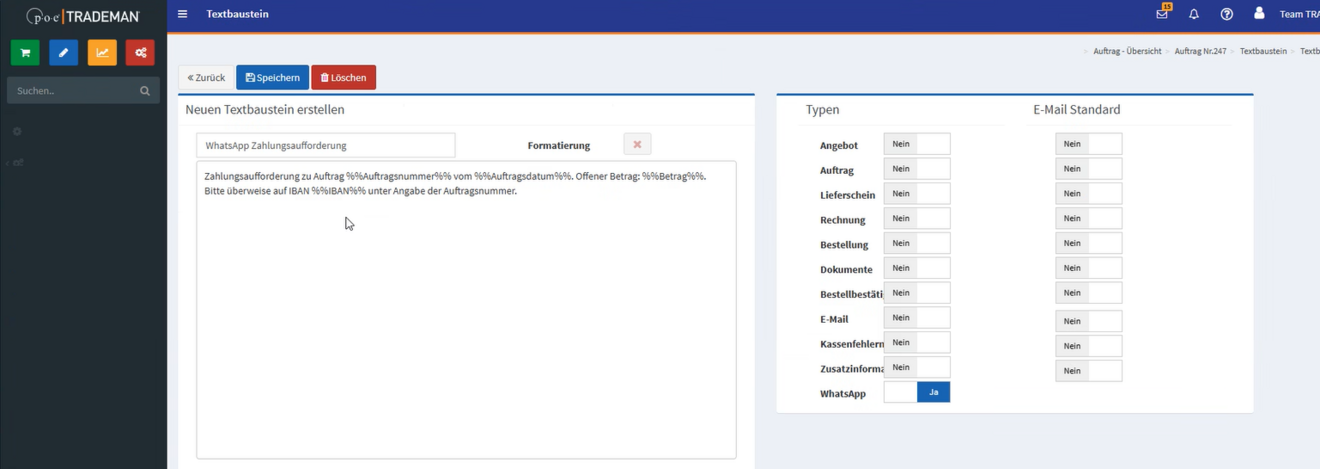Save with the Speichern button
Viewport: 1320px width, 469px height.
pyautogui.click(x=272, y=77)
